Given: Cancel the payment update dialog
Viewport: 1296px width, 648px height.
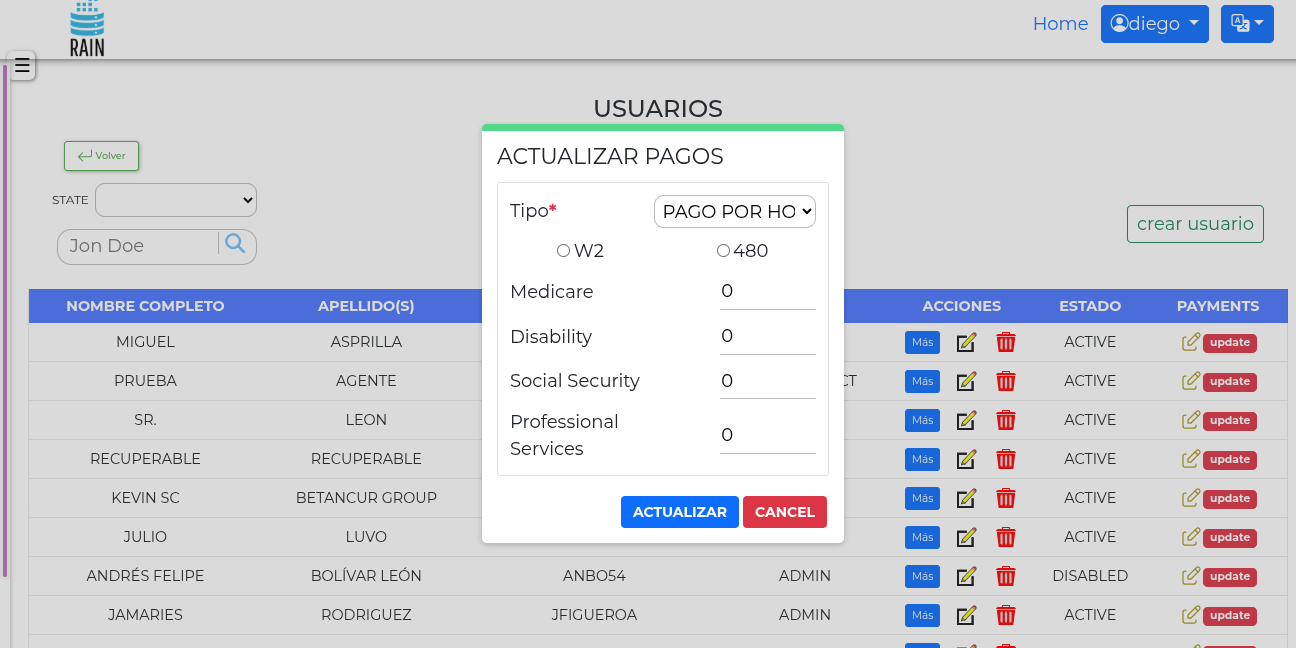Looking at the screenshot, I should 784,512.
